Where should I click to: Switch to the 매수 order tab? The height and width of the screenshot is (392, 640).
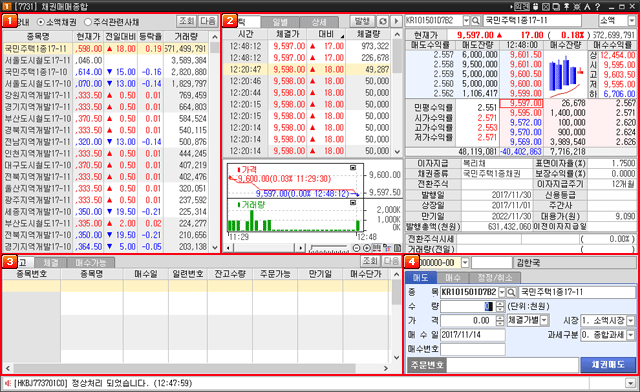[x=453, y=278]
